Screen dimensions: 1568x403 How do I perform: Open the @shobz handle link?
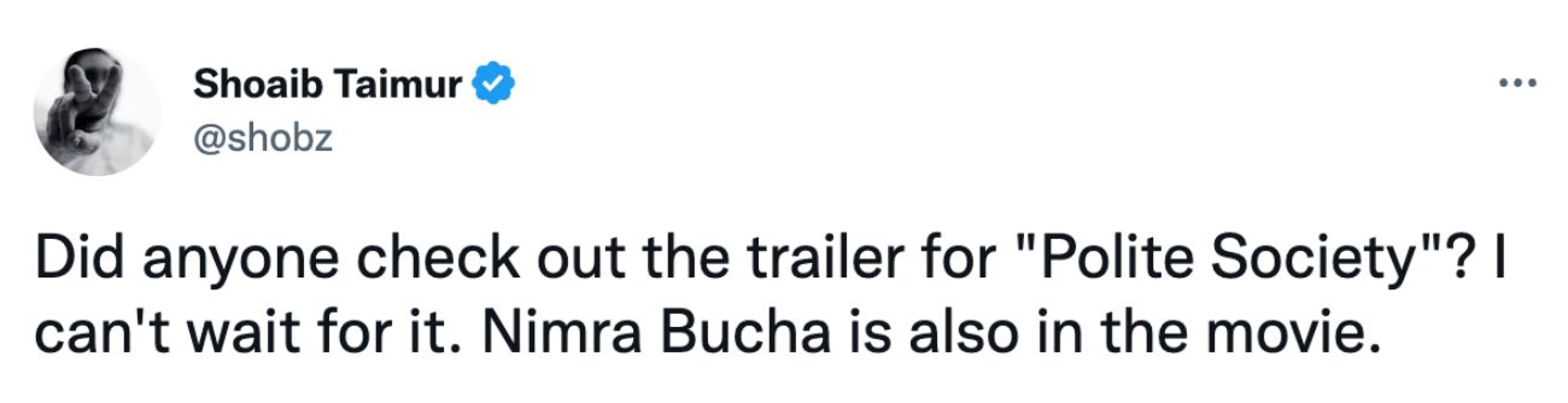click(x=263, y=138)
